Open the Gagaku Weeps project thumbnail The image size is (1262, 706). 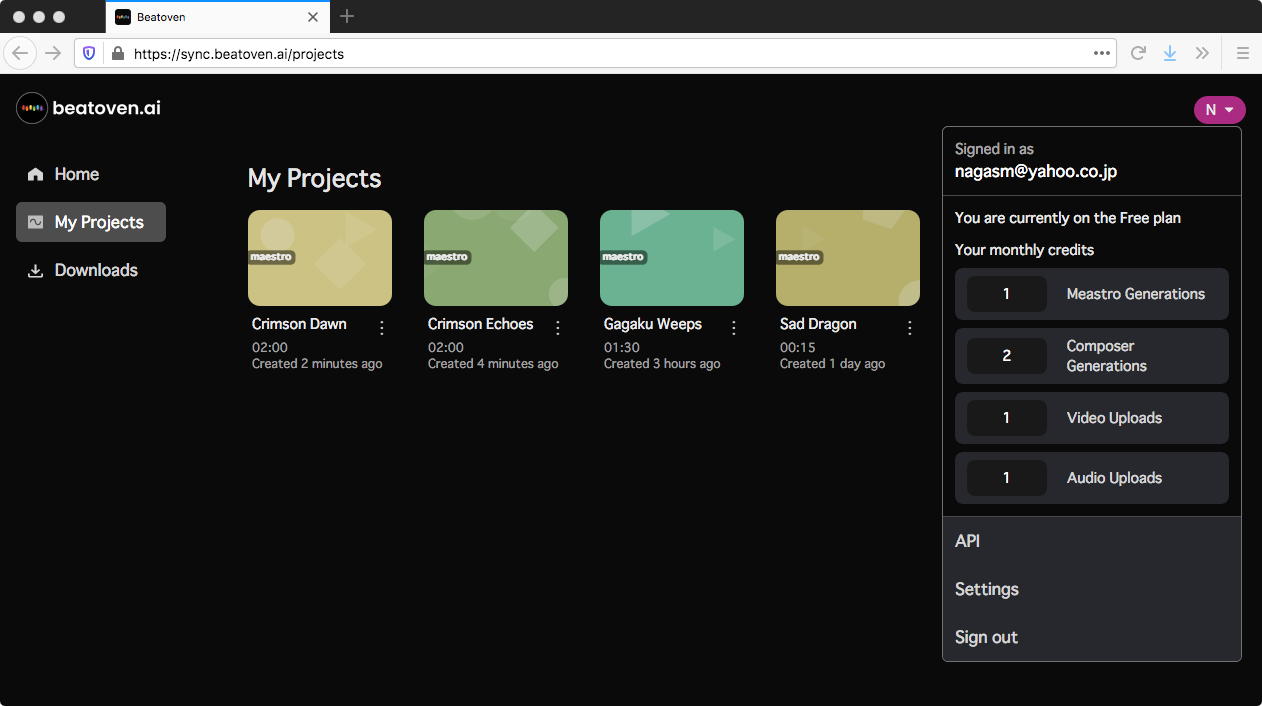point(672,258)
